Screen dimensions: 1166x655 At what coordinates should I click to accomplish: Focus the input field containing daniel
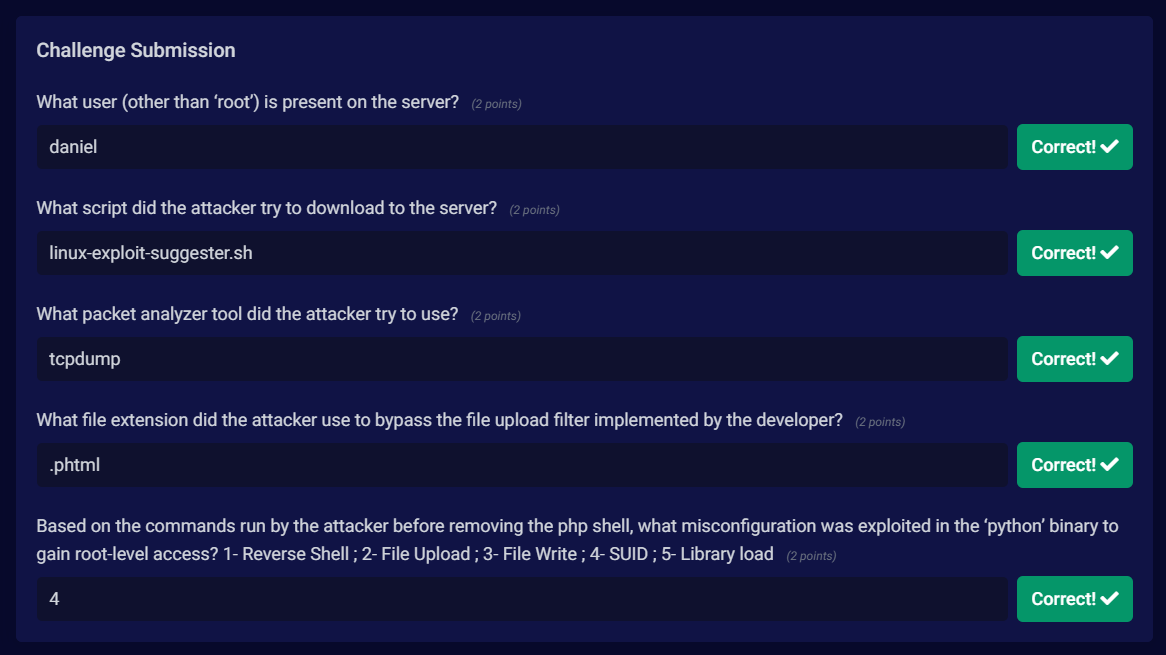pos(522,147)
